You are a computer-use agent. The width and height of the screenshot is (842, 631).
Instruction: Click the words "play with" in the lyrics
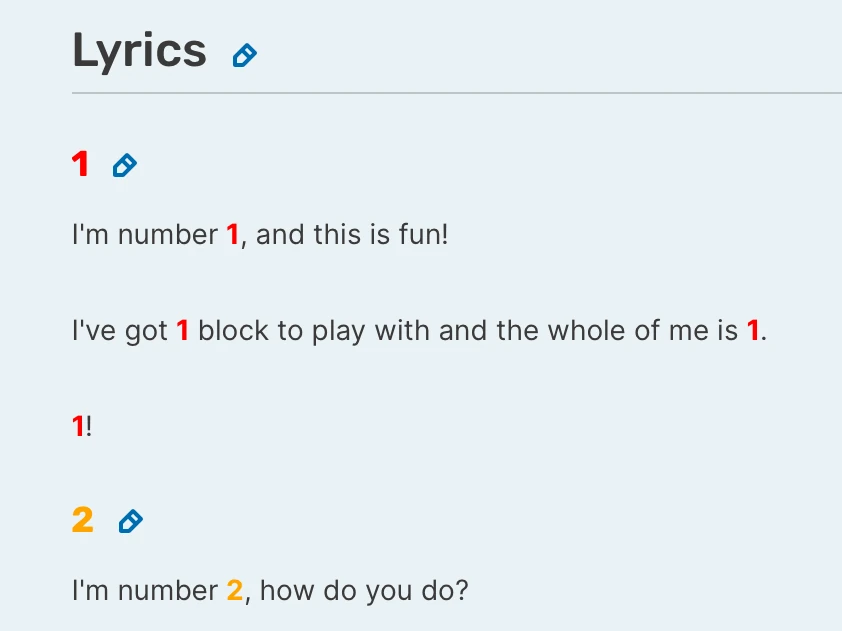point(359,331)
